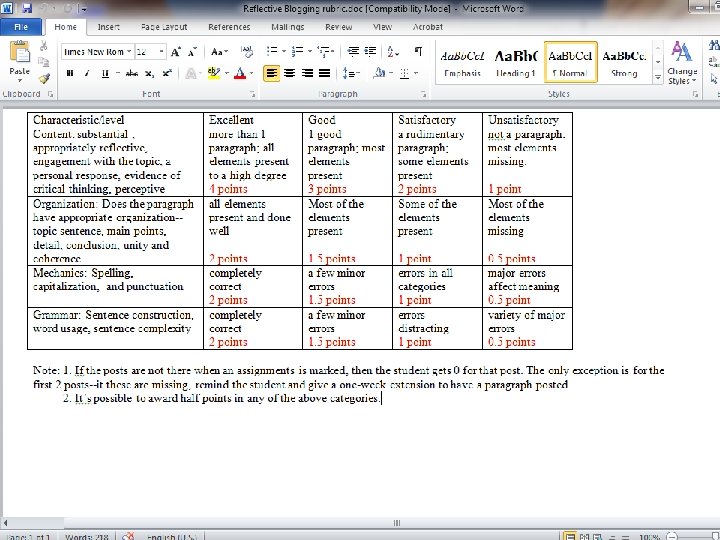Click the Word application icon in the title bar

[7, 8]
